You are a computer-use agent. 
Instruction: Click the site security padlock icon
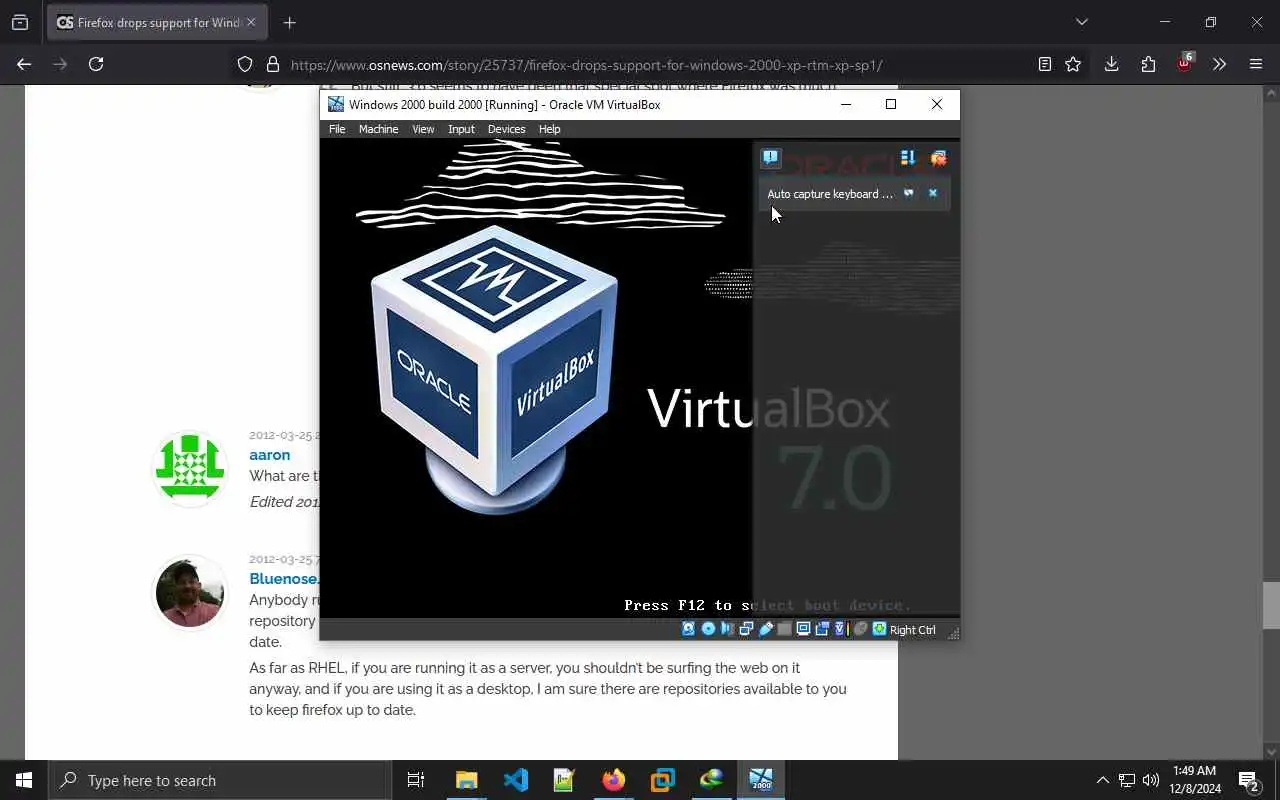pyautogui.click(x=272, y=64)
